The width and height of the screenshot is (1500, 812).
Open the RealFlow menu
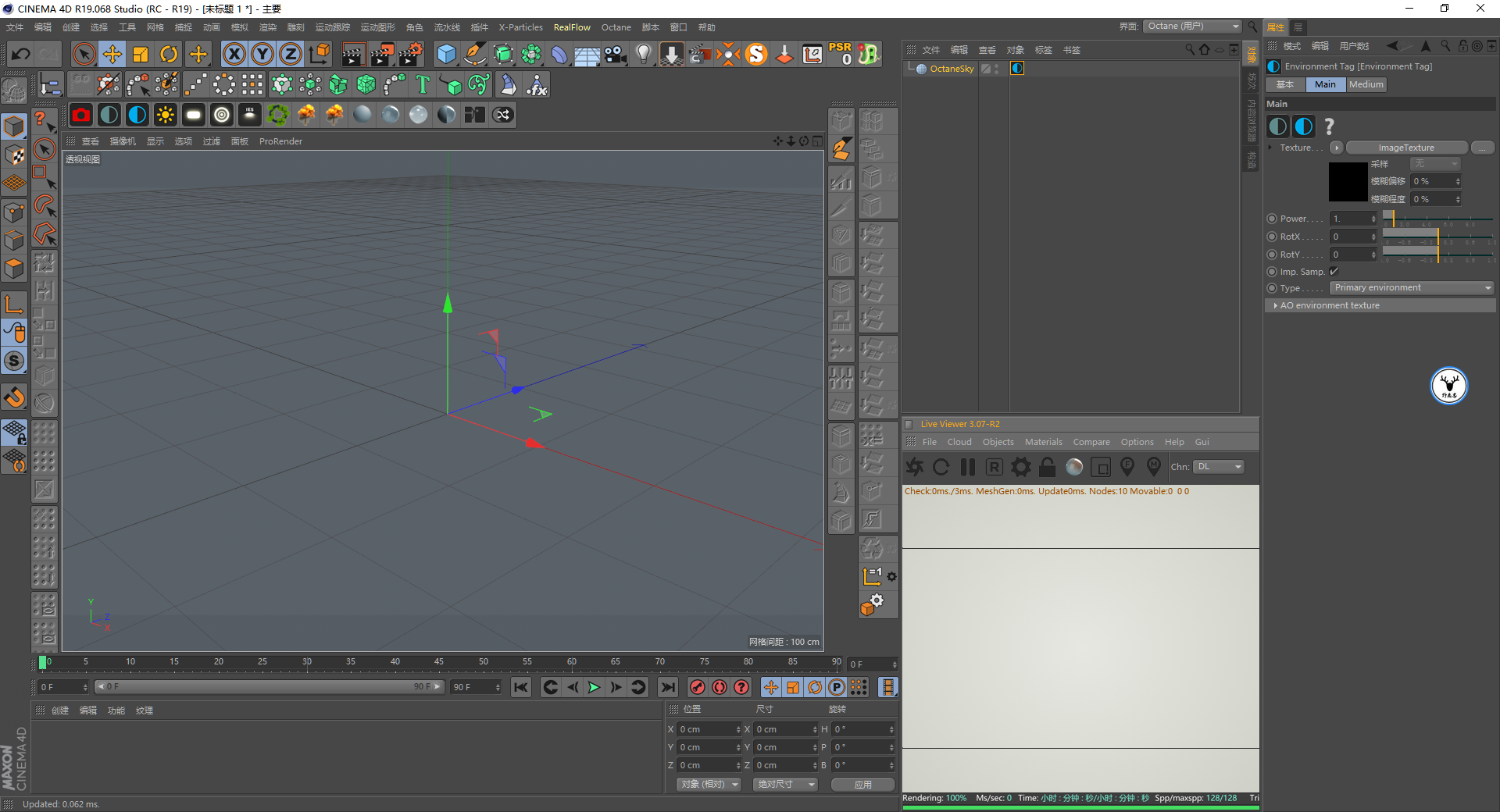click(572, 27)
